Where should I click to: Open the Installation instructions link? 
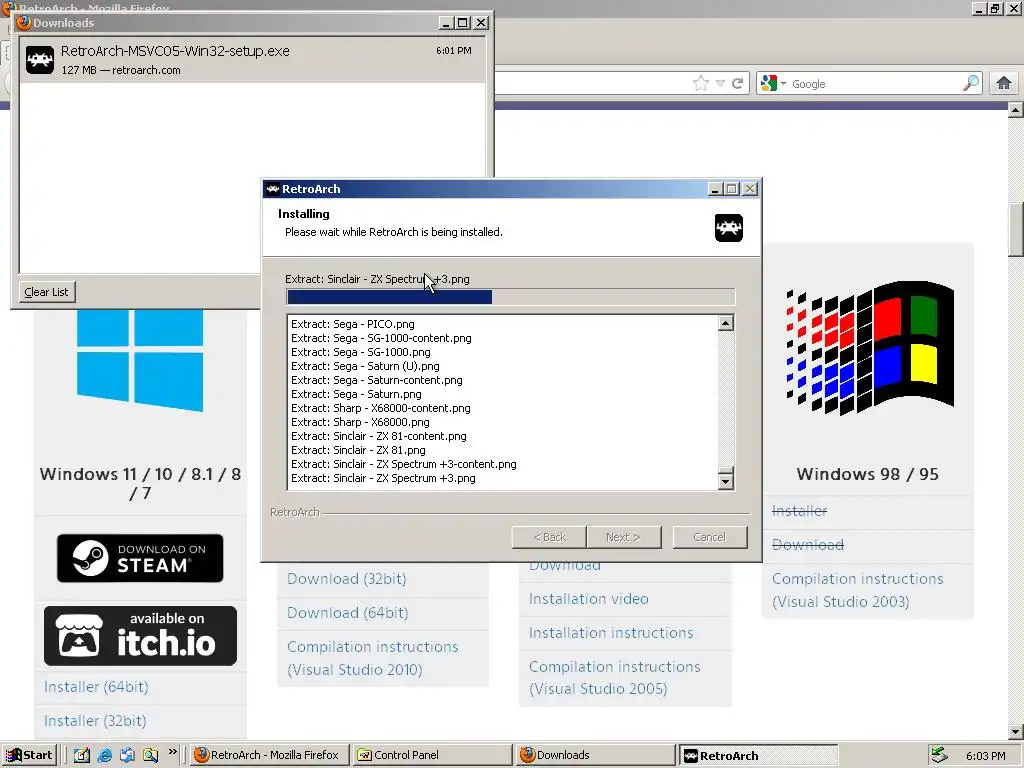pos(611,633)
